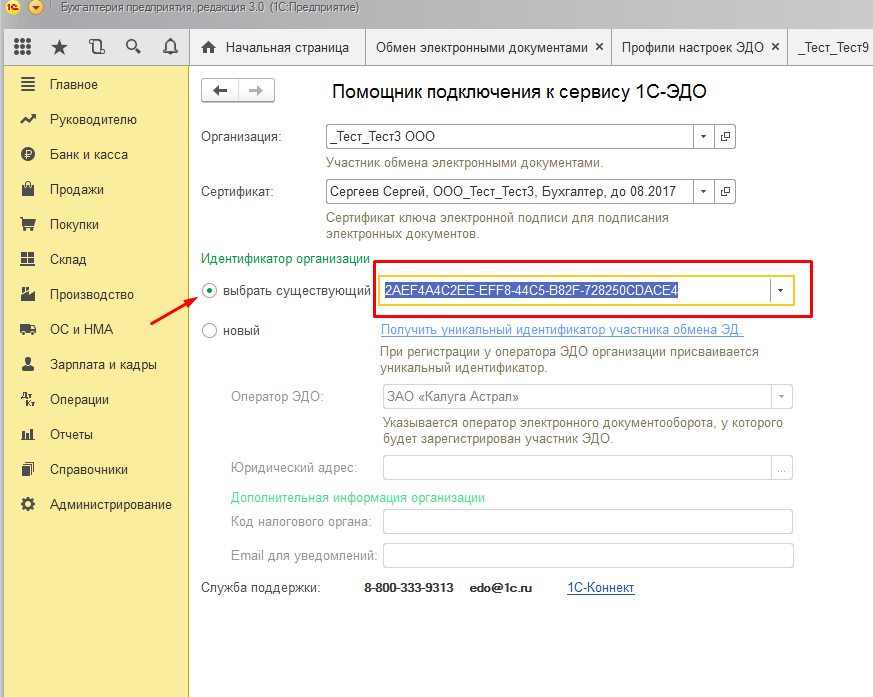Open the Организация record with open-form icon

point(725,136)
